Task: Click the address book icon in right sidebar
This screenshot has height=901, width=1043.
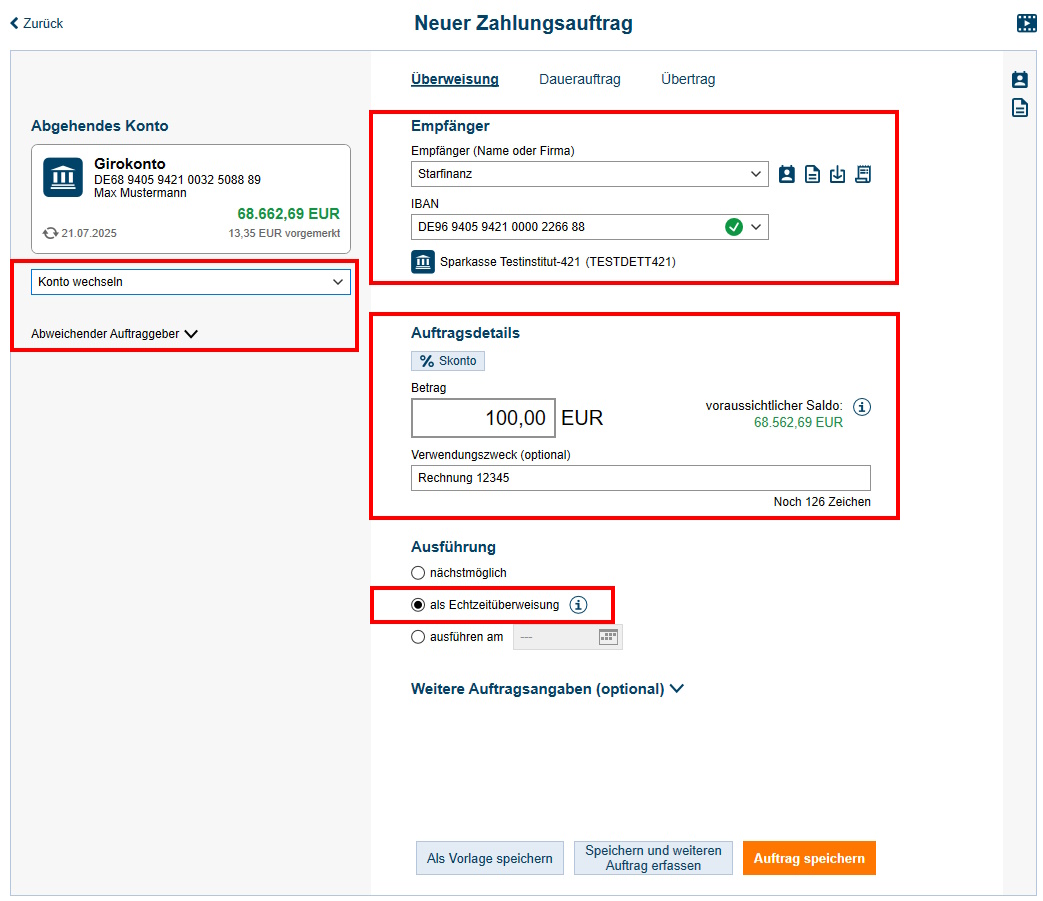Action: [x=1020, y=80]
